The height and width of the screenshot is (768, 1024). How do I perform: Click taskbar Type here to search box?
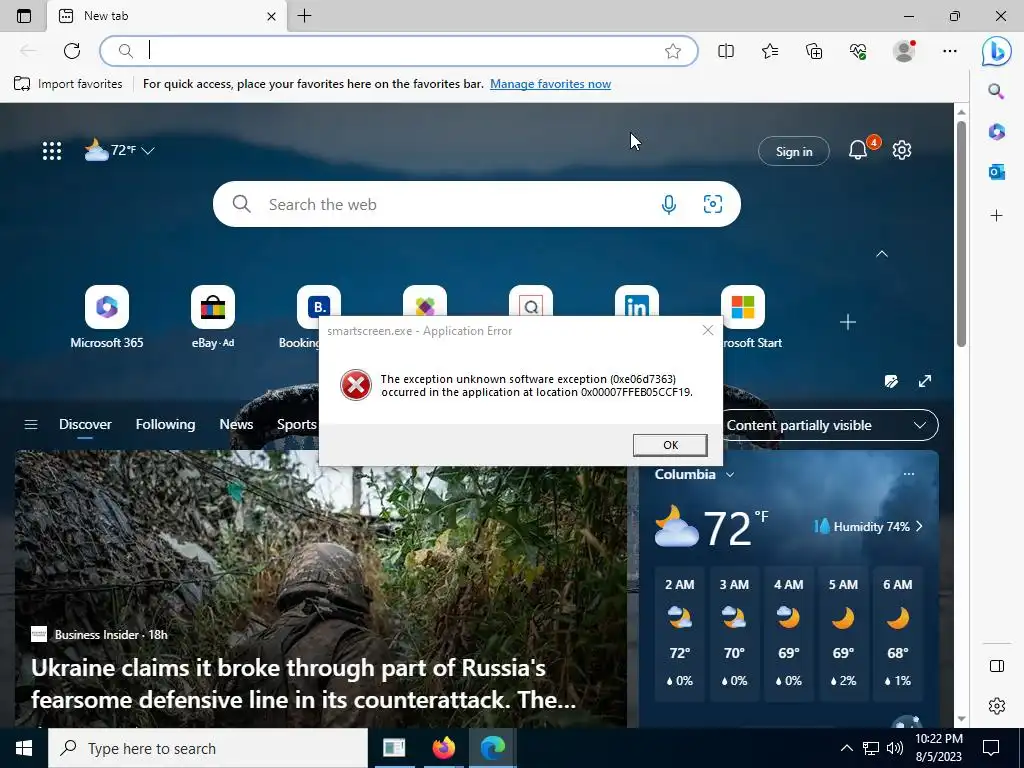(x=208, y=748)
